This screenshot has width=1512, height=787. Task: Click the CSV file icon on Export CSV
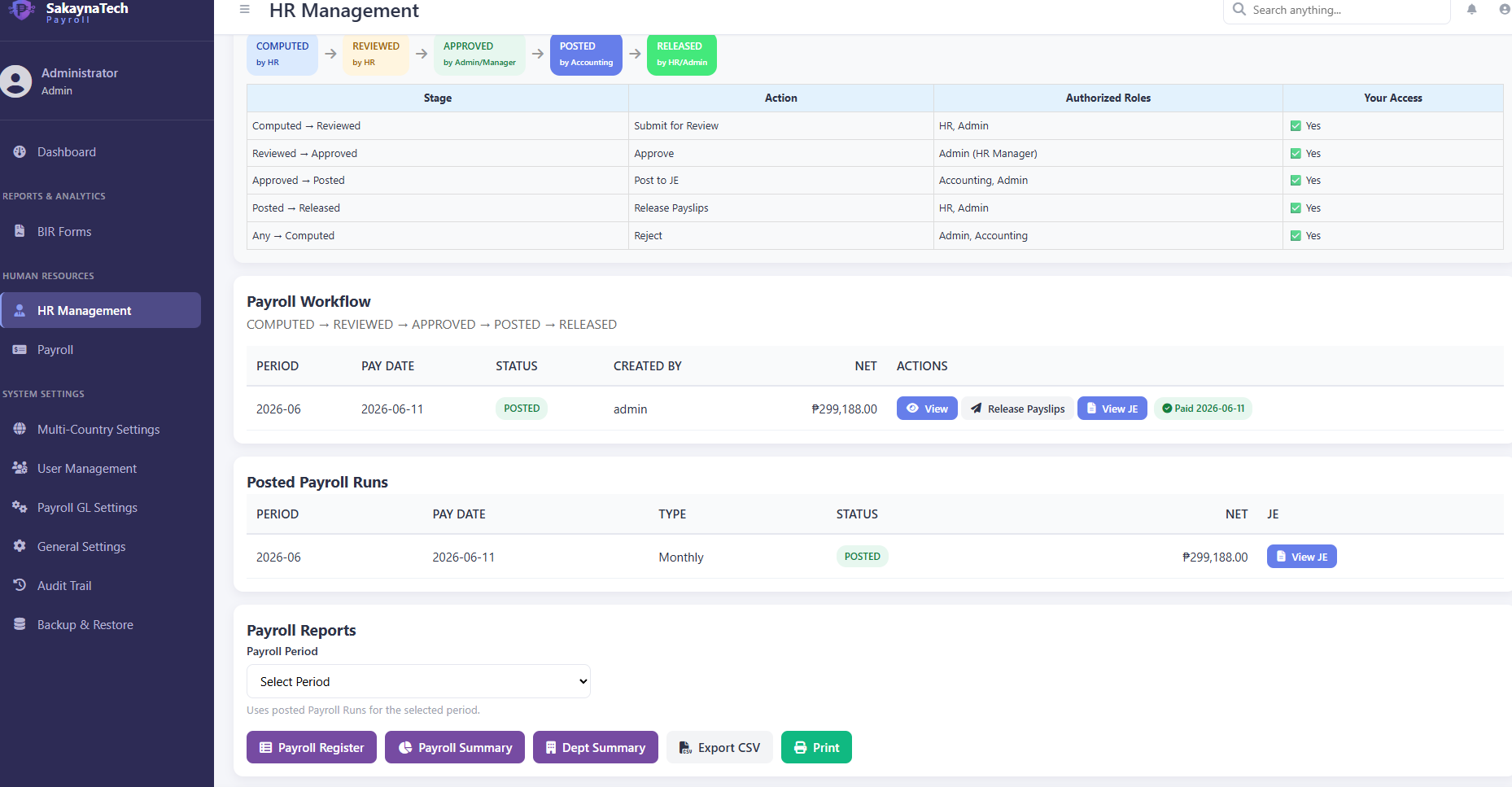685,747
